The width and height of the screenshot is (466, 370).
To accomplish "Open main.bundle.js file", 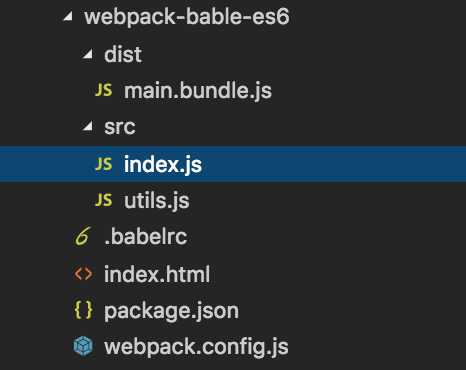I will [x=198, y=91].
